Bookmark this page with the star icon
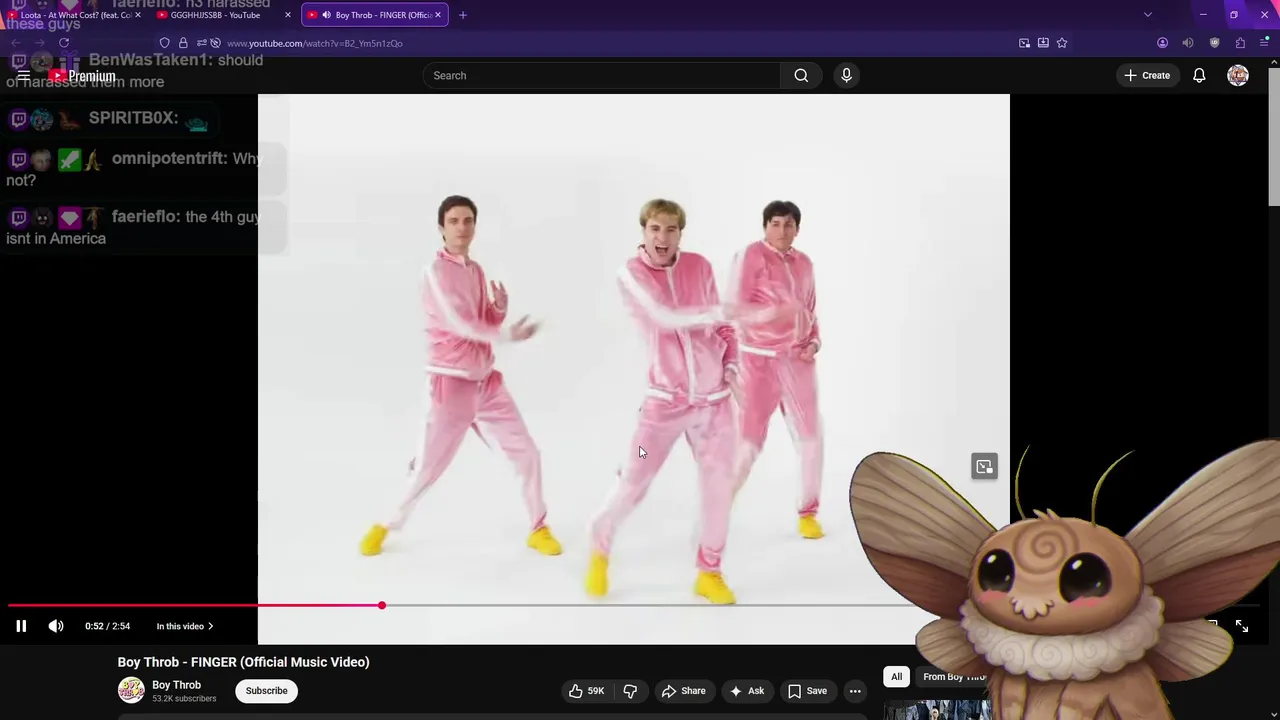This screenshot has height=720, width=1280. [x=1062, y=43]
